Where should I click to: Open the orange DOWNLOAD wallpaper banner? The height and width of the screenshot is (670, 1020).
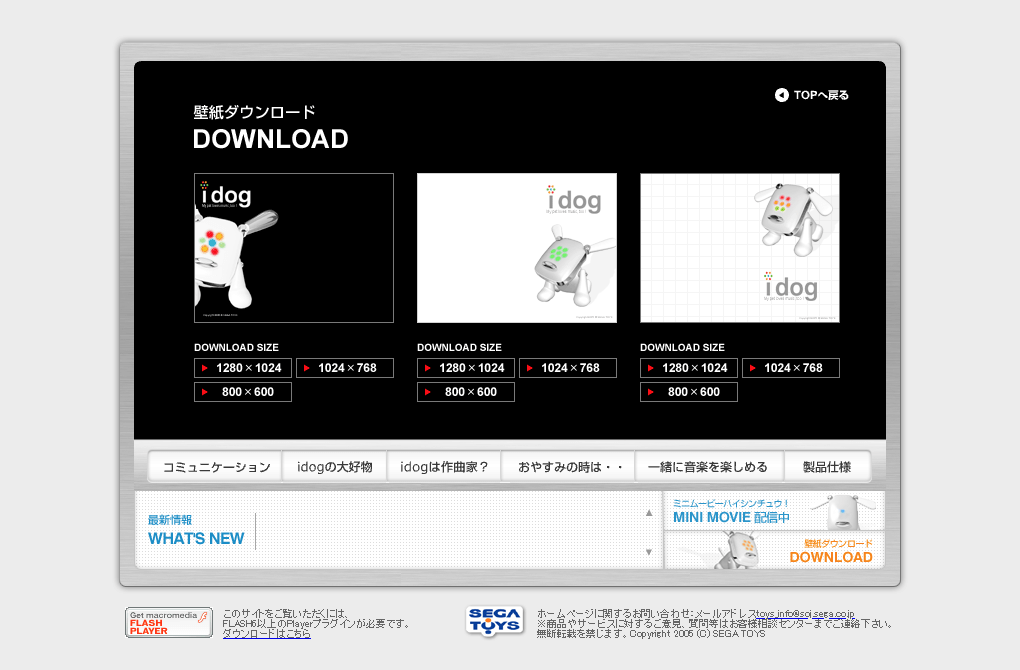point(774,550)
